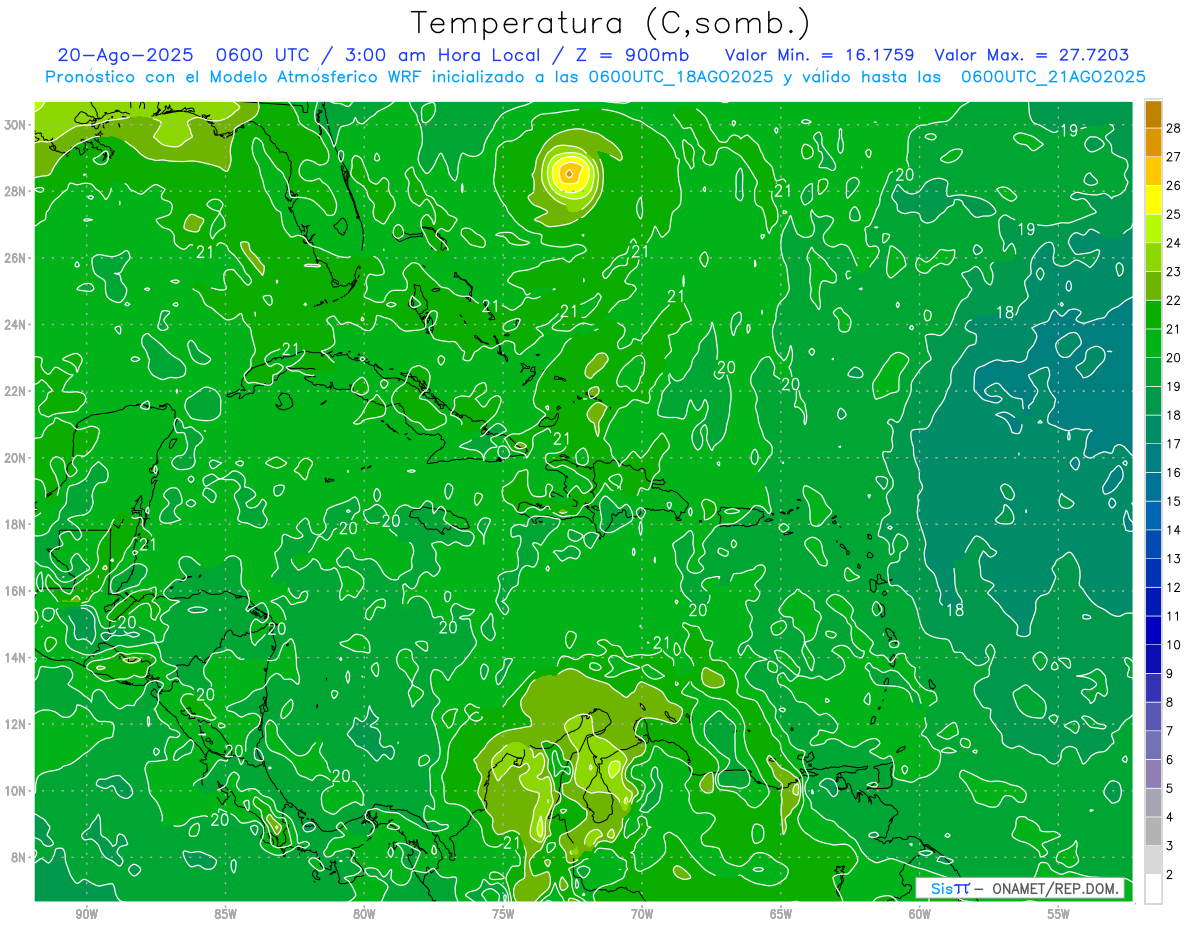
Task: Click the '30N' latitude axis label
Action: click(15, 124)
